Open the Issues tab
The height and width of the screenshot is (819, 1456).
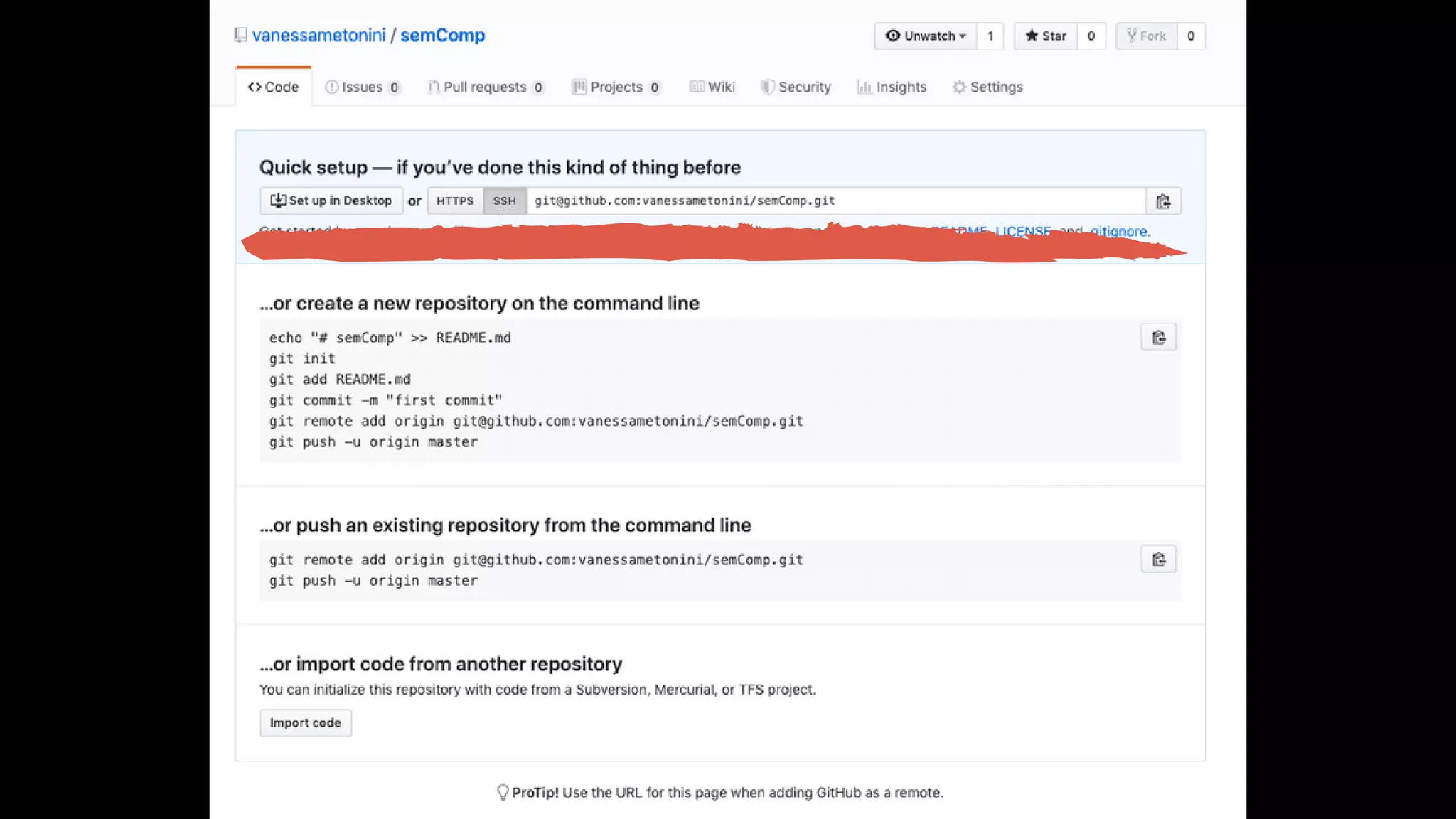click(363, 87)
